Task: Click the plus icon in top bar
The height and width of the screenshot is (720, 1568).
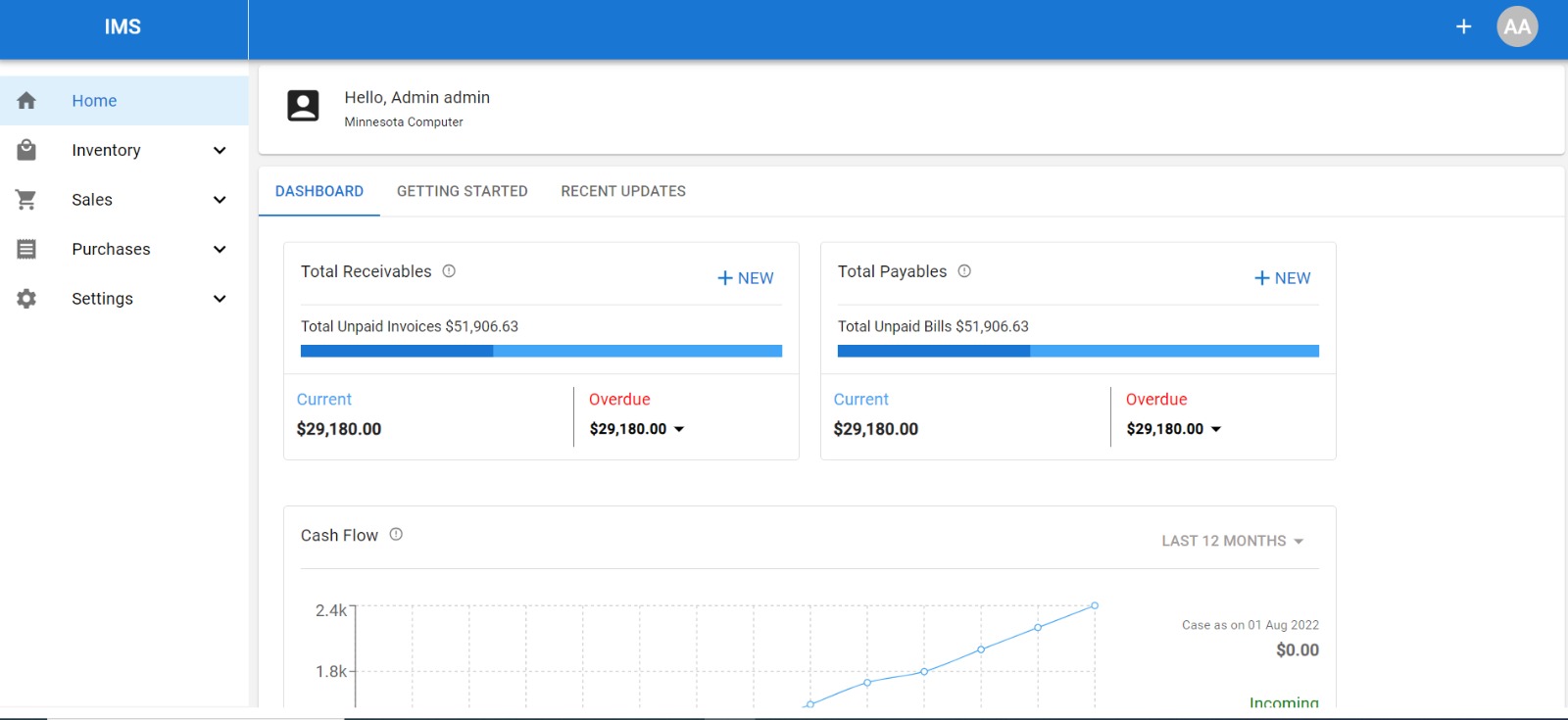Action: pyautogui.click(x=1463, y=26)
